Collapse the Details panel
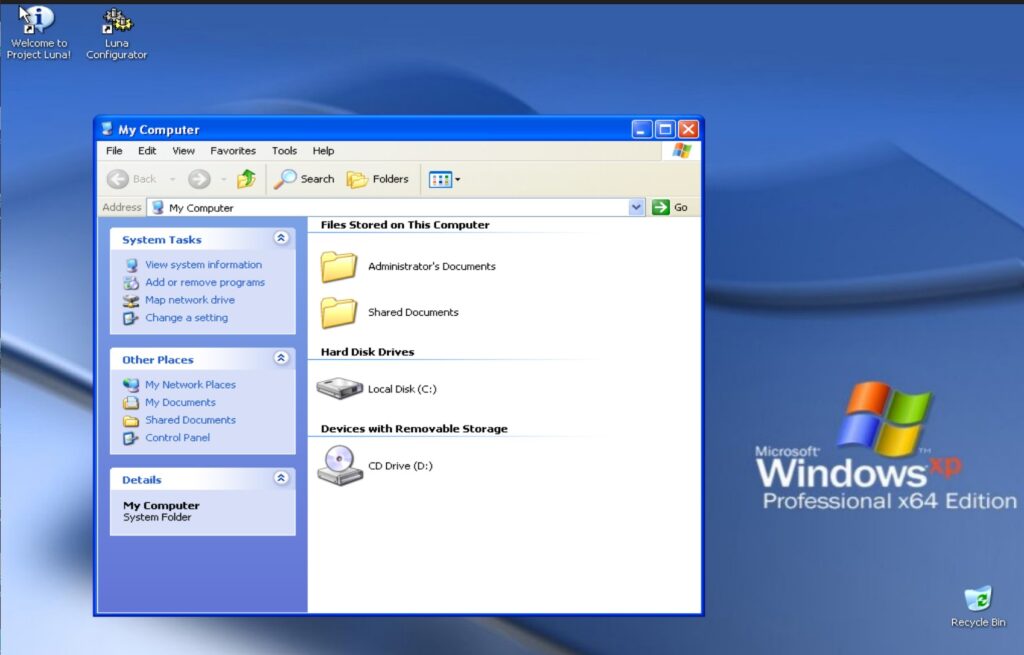Image resolution: width=1024 pixels, height=655 pixels. [281, 479]
